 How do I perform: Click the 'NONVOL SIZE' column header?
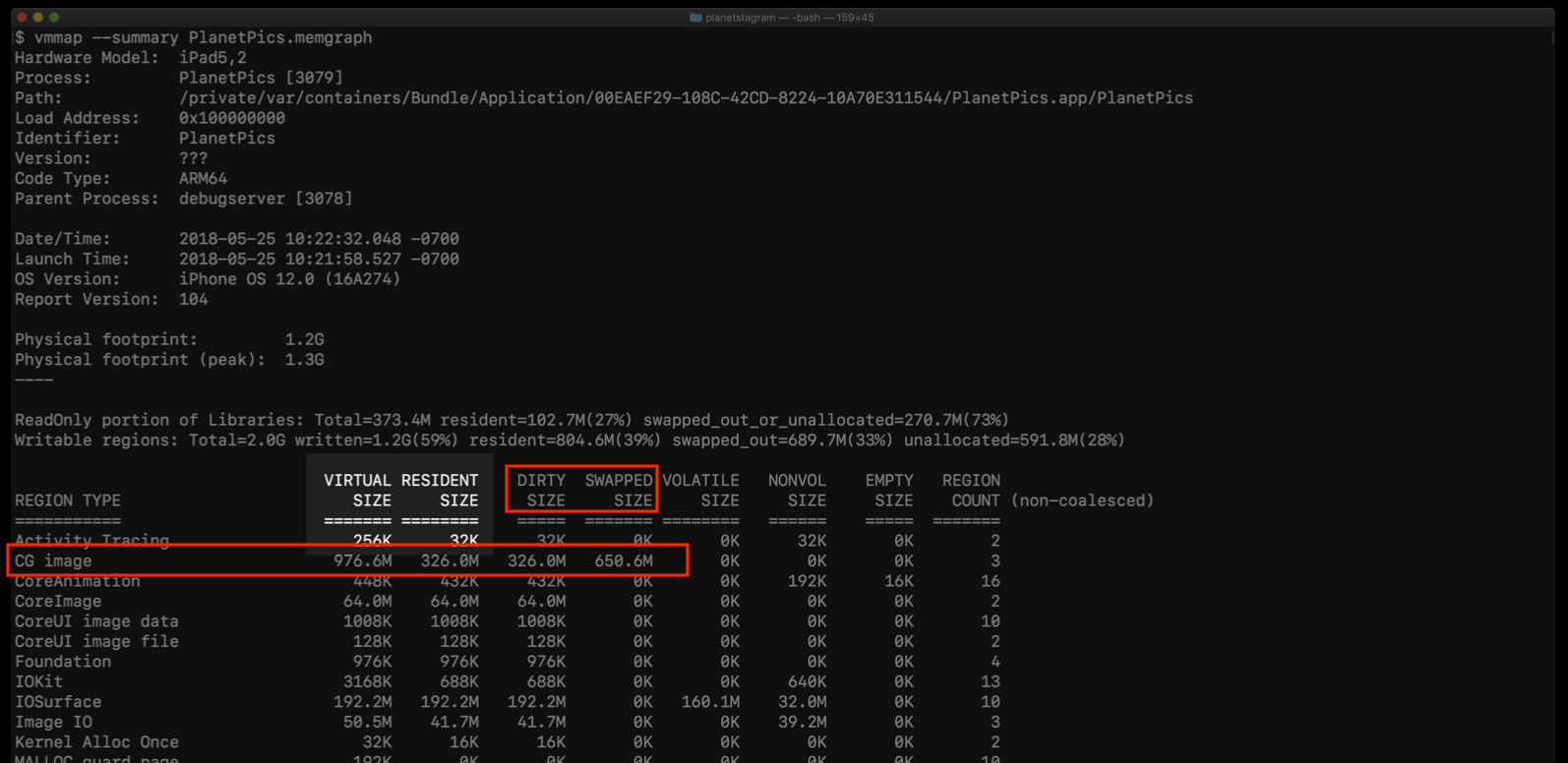tap(797, 491)
